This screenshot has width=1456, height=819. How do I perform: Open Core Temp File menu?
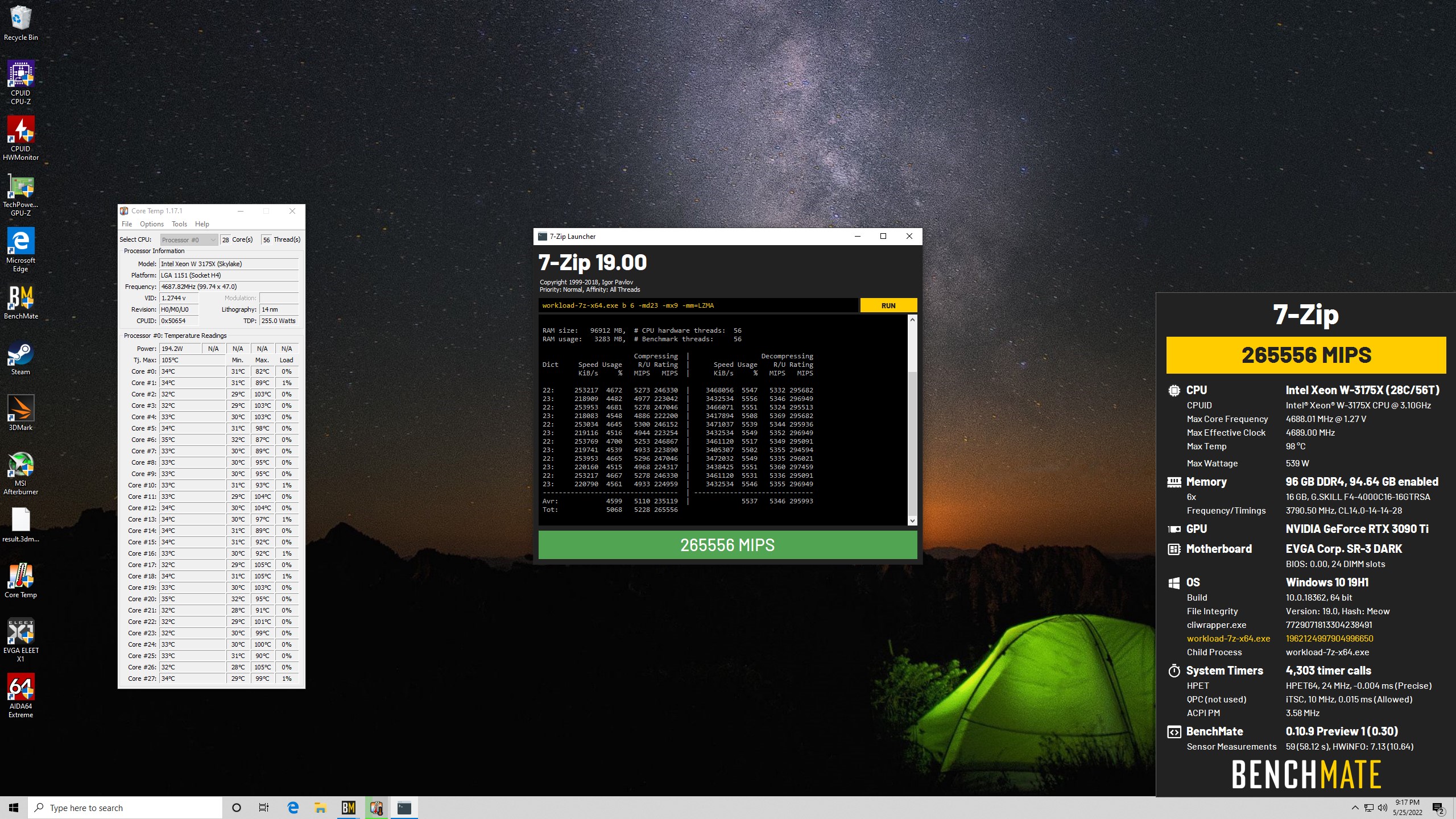(127, 224)
